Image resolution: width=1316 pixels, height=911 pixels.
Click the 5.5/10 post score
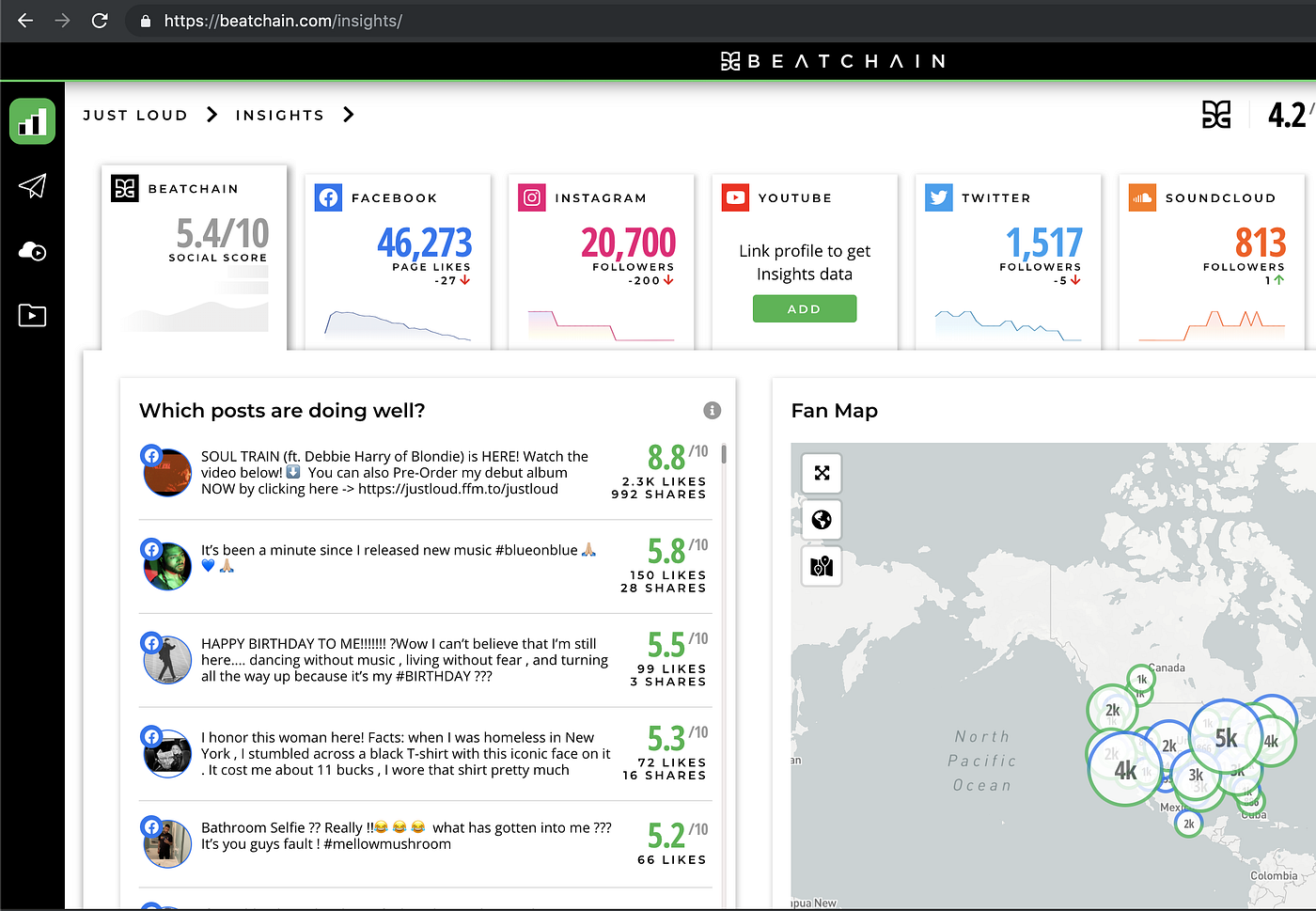(678, 644)
